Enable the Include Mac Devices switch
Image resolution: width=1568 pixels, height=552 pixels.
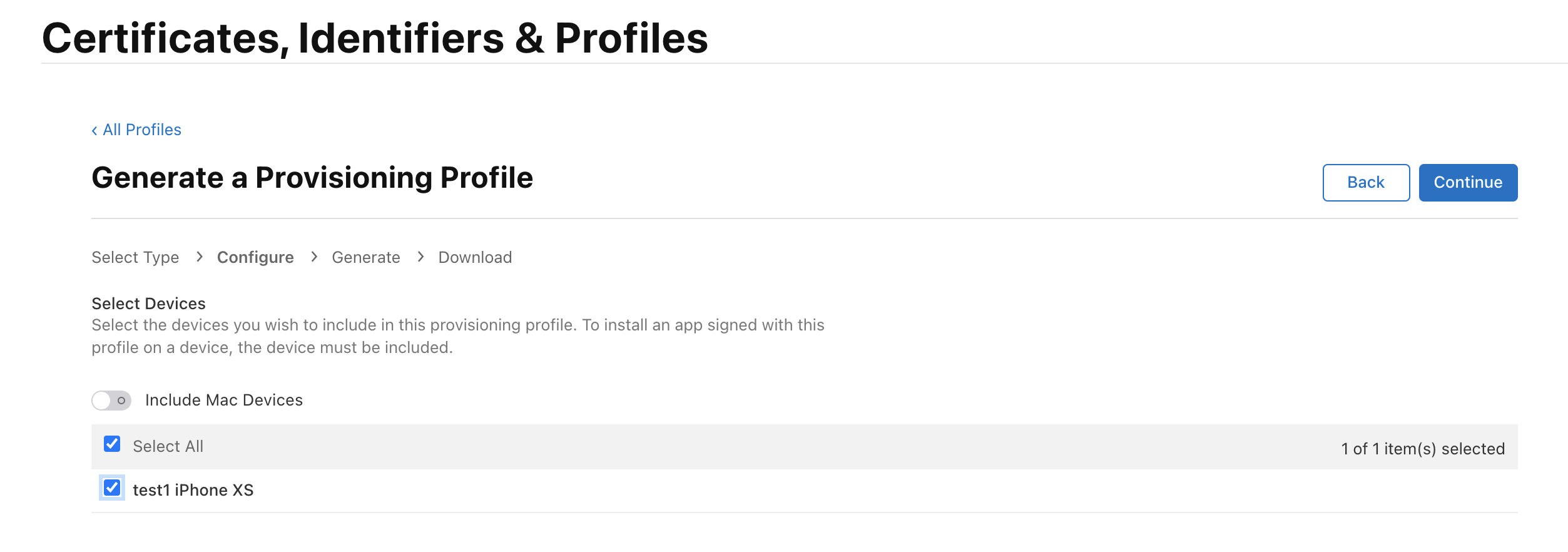[111, 401]
